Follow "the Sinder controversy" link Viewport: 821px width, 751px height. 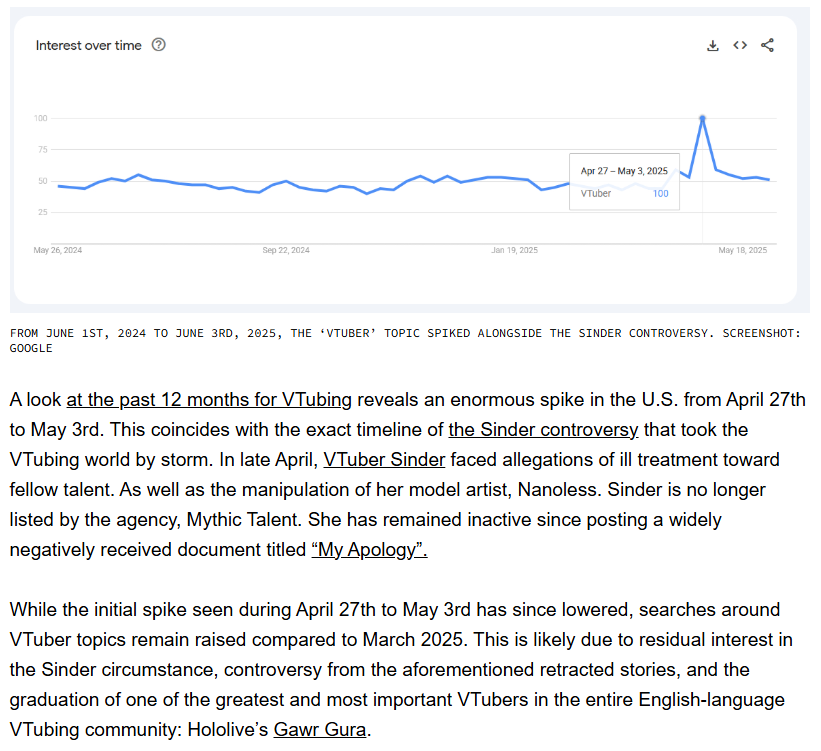(543, 429)
